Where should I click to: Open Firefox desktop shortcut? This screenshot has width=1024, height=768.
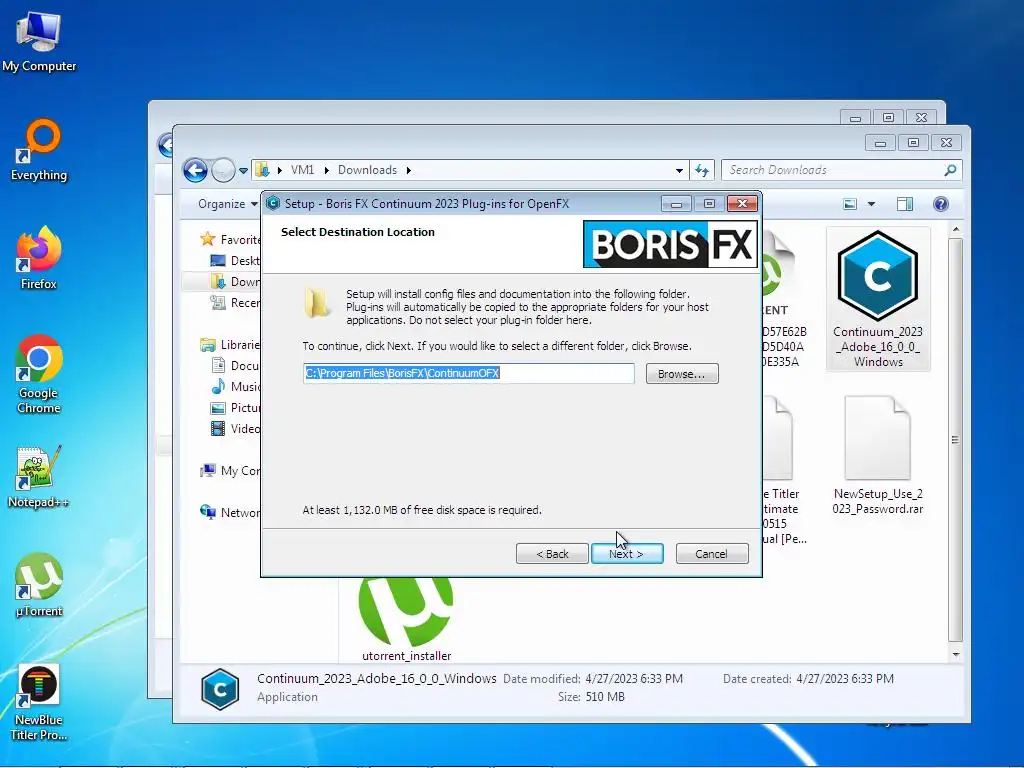click(x=39, y=259)
